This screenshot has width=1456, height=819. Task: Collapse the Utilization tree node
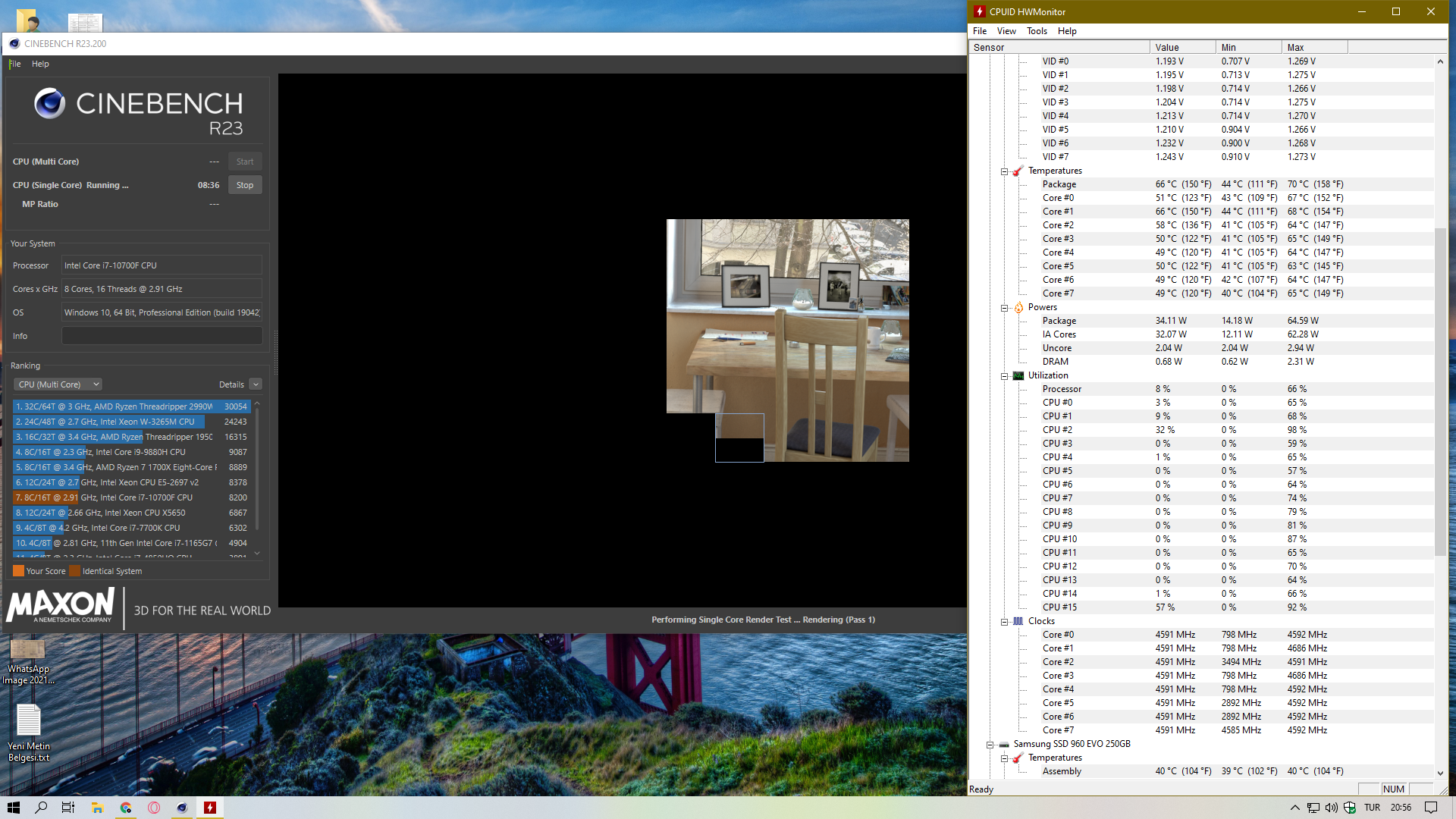pos(1004,376)
